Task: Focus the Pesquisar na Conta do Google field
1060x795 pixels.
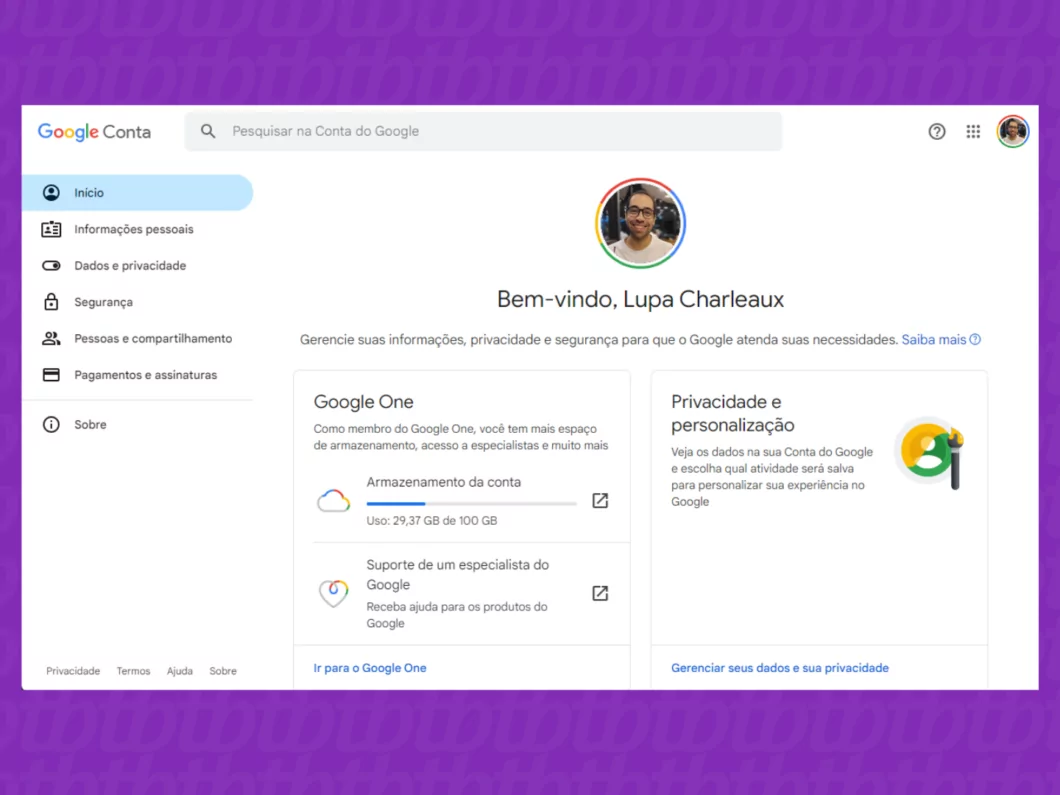Action: pyautogui.click(x=483, y=131)
